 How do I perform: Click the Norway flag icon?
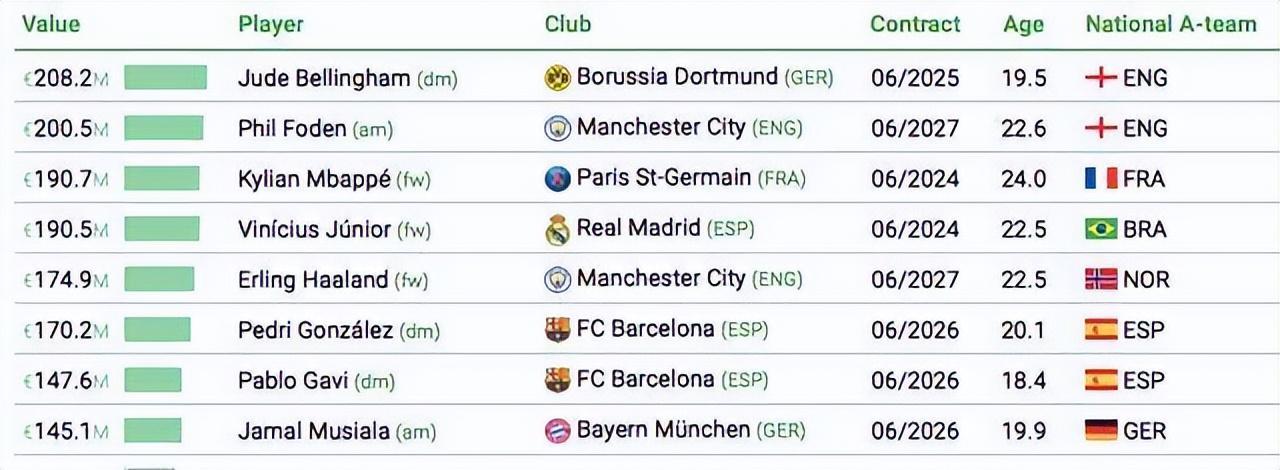[x=1101, y=280]
